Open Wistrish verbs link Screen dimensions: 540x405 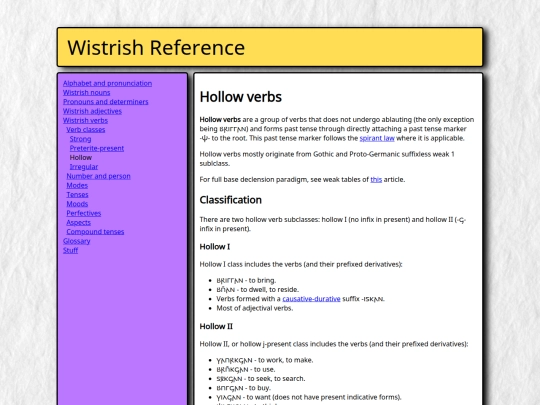pyautogui.click(x=85, y=121)
